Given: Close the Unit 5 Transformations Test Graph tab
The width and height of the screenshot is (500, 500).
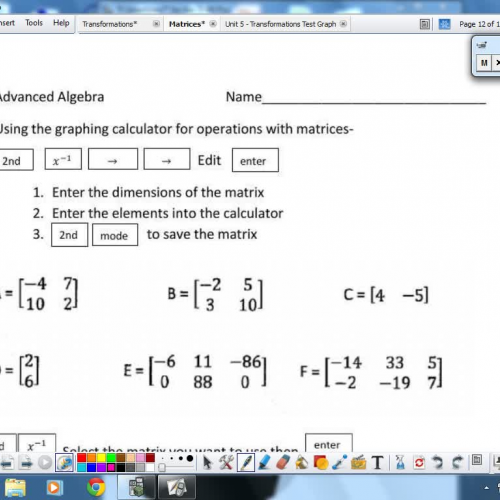Looking at the screenshot, I should point(343,24).
